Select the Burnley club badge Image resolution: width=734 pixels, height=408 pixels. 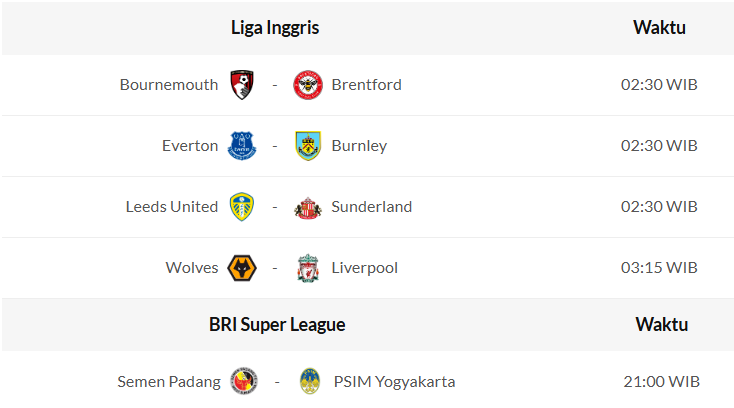click(308, 146)
